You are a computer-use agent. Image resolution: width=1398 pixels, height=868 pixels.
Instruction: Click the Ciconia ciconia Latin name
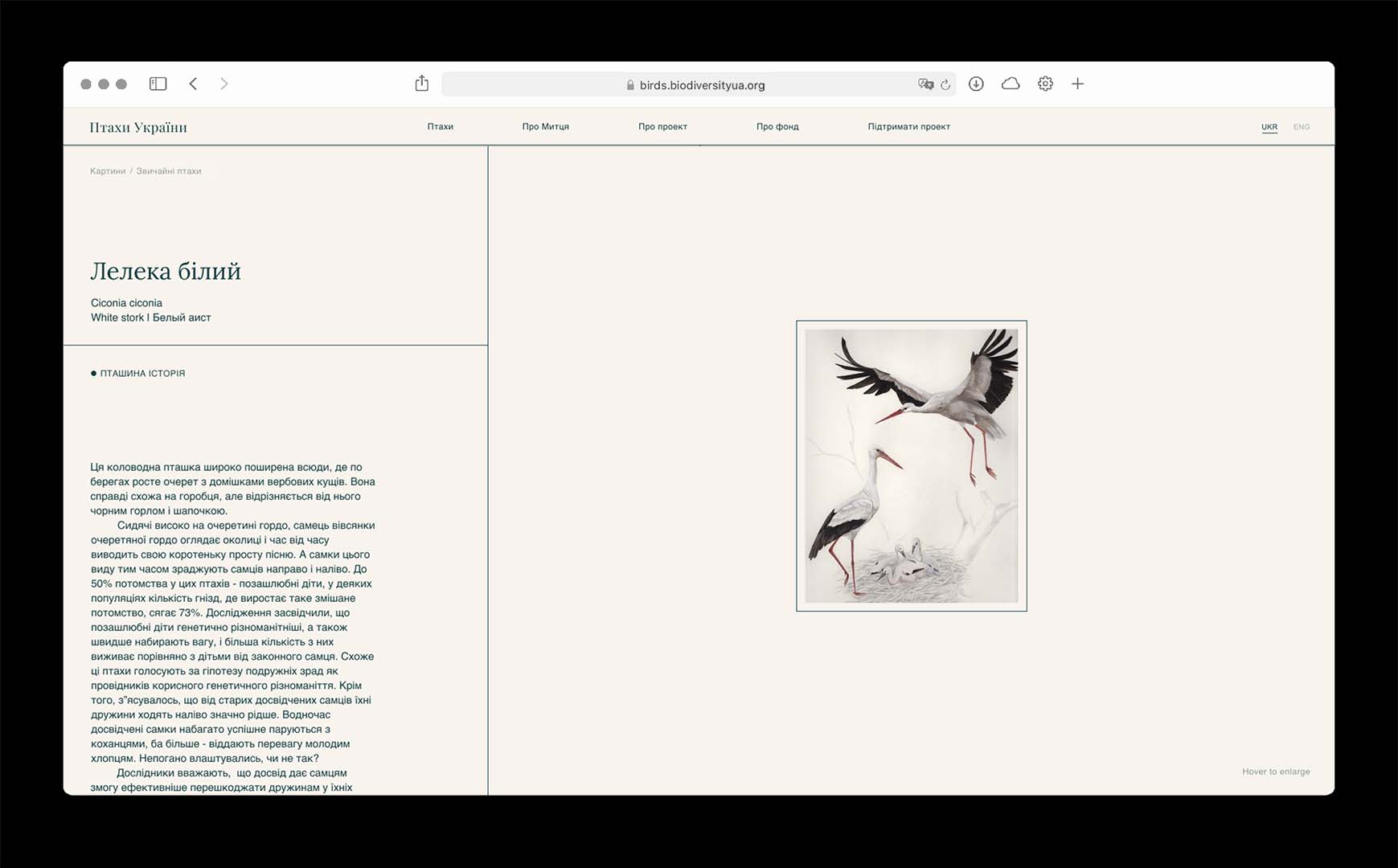(126, 303)
